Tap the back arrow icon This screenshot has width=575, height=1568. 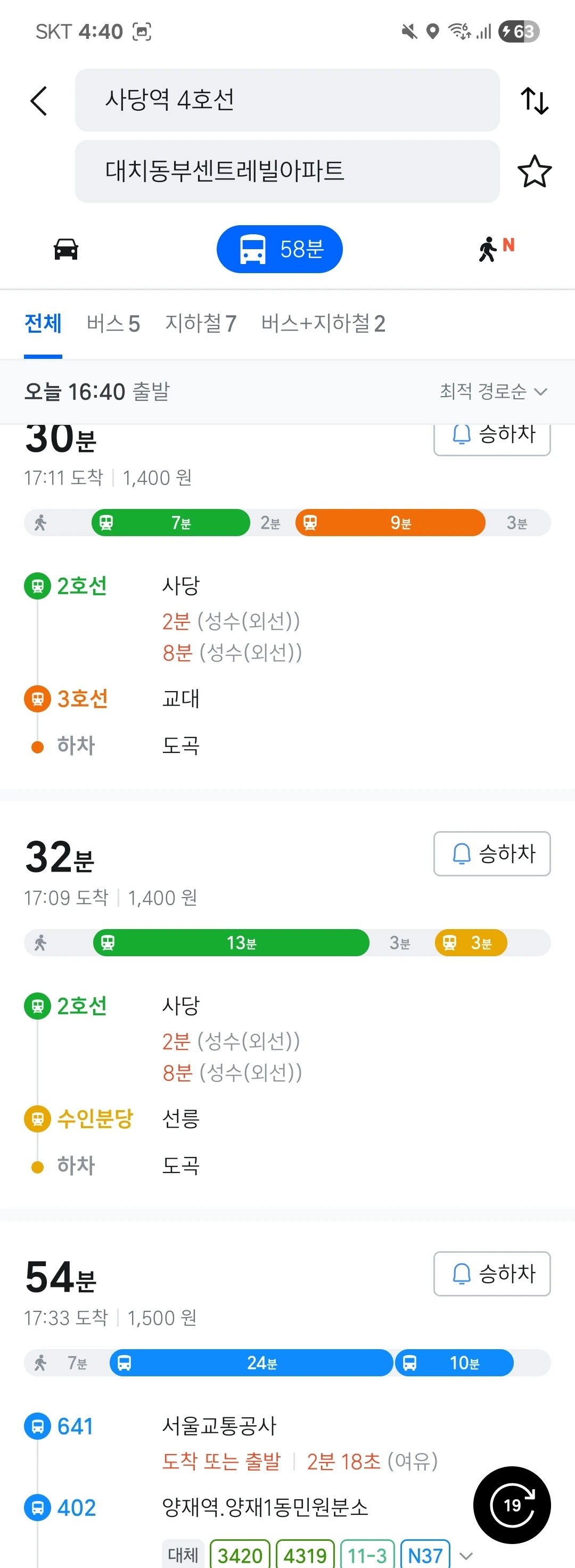tap(39, 101)
